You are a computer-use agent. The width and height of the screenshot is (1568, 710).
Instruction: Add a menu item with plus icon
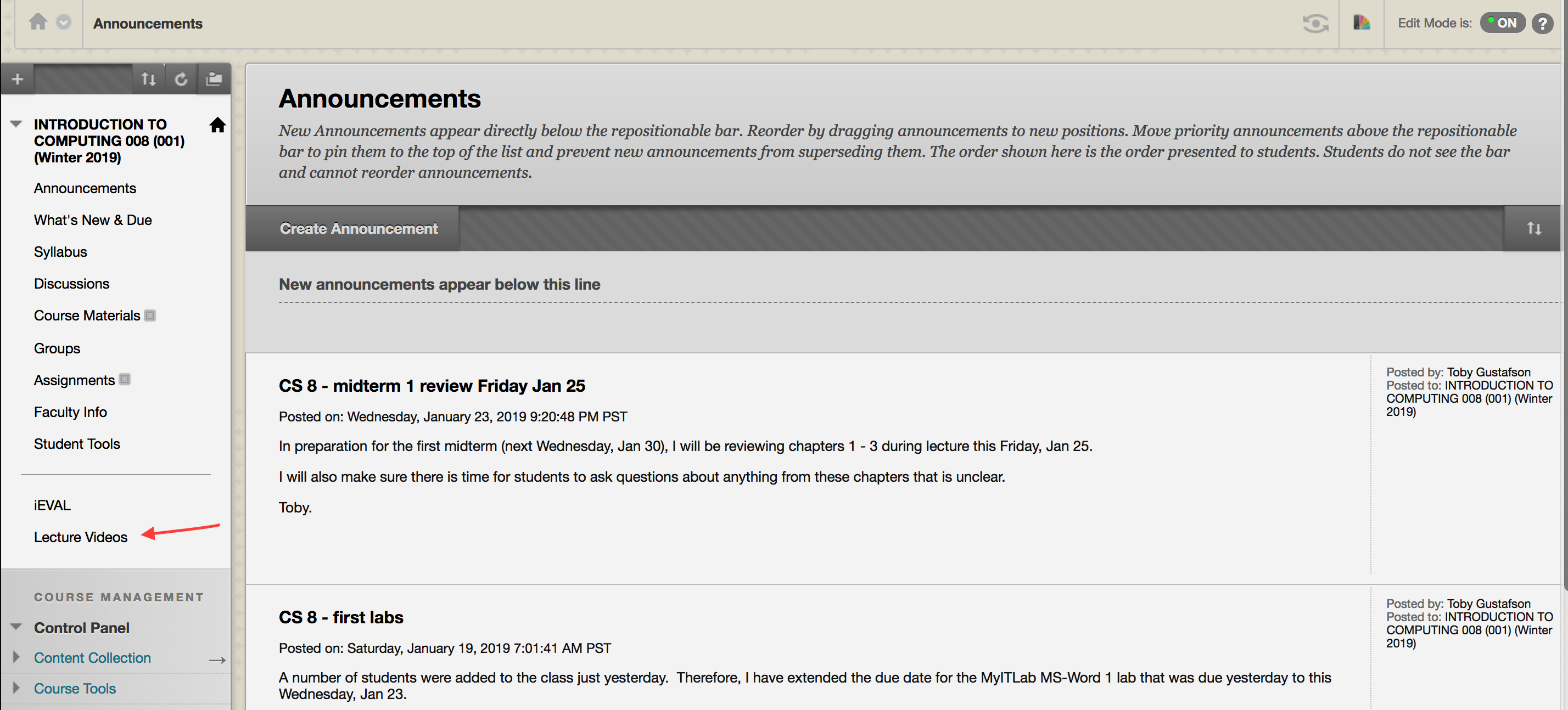(18, 79)
